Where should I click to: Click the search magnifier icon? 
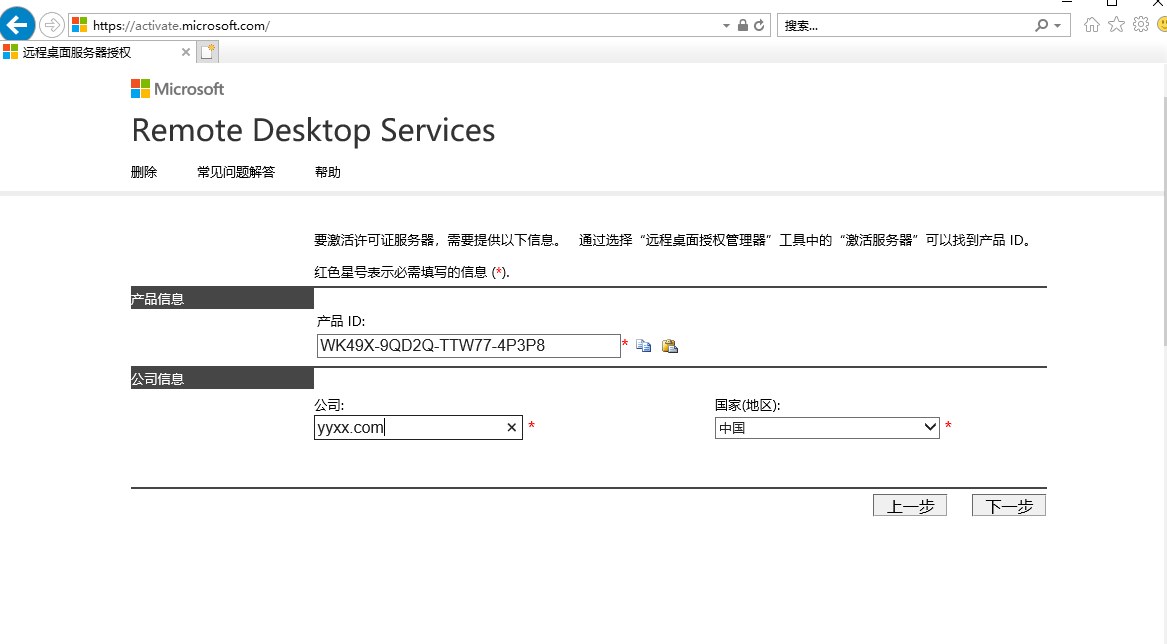click(1041, 25)
